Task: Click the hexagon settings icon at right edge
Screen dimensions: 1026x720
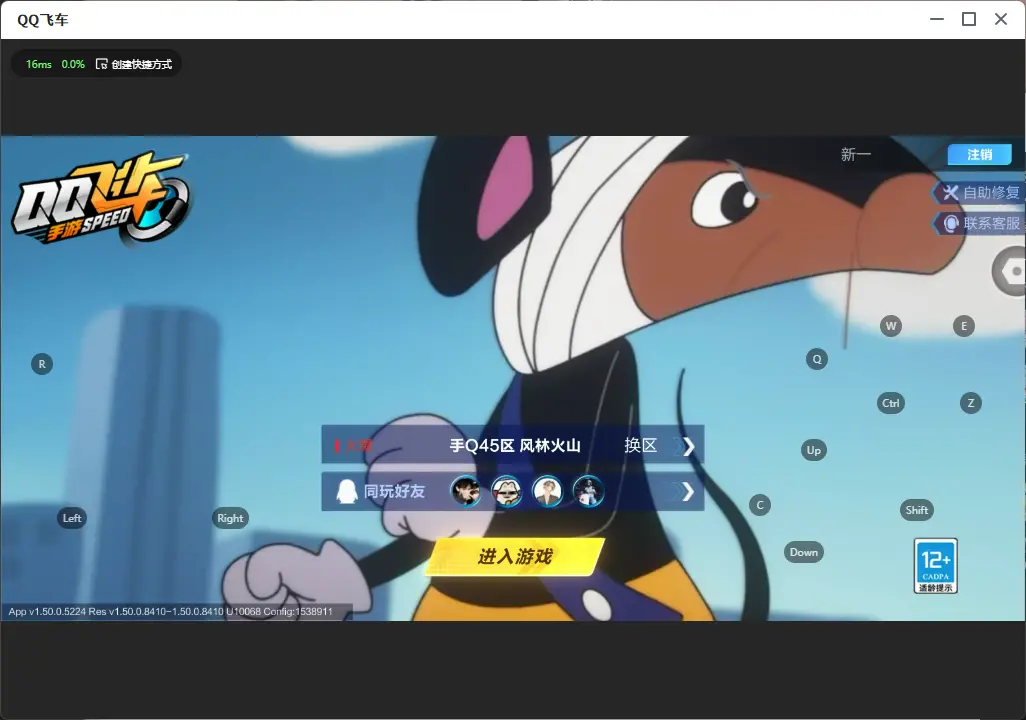Action: pyautogui.click(x=1011, y=271)
